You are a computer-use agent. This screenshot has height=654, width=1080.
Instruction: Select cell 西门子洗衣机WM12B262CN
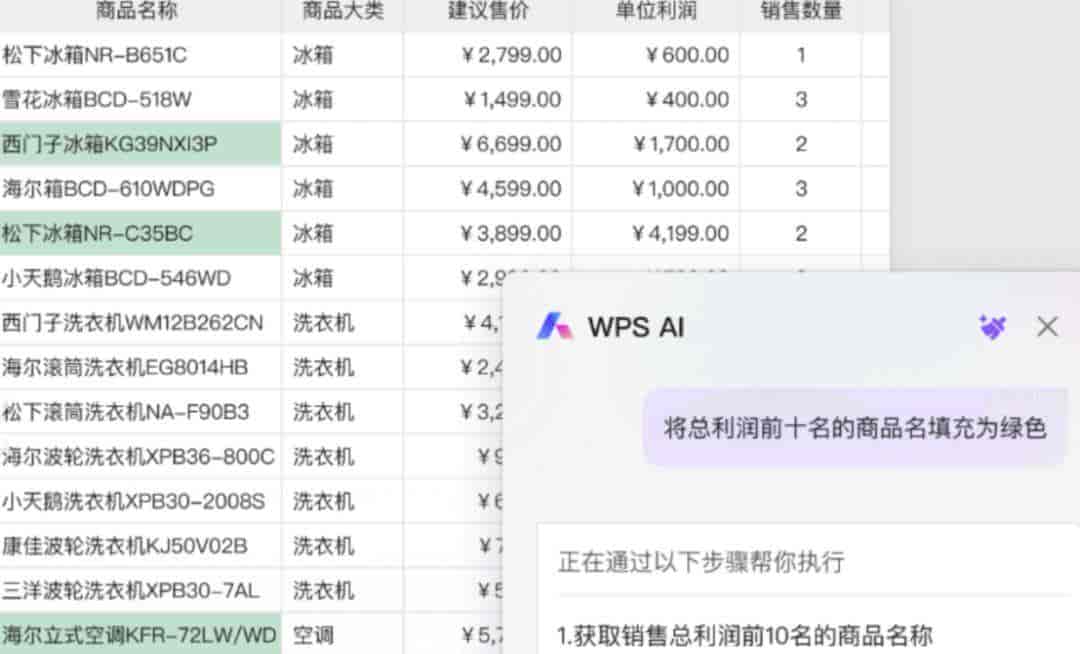140,323
